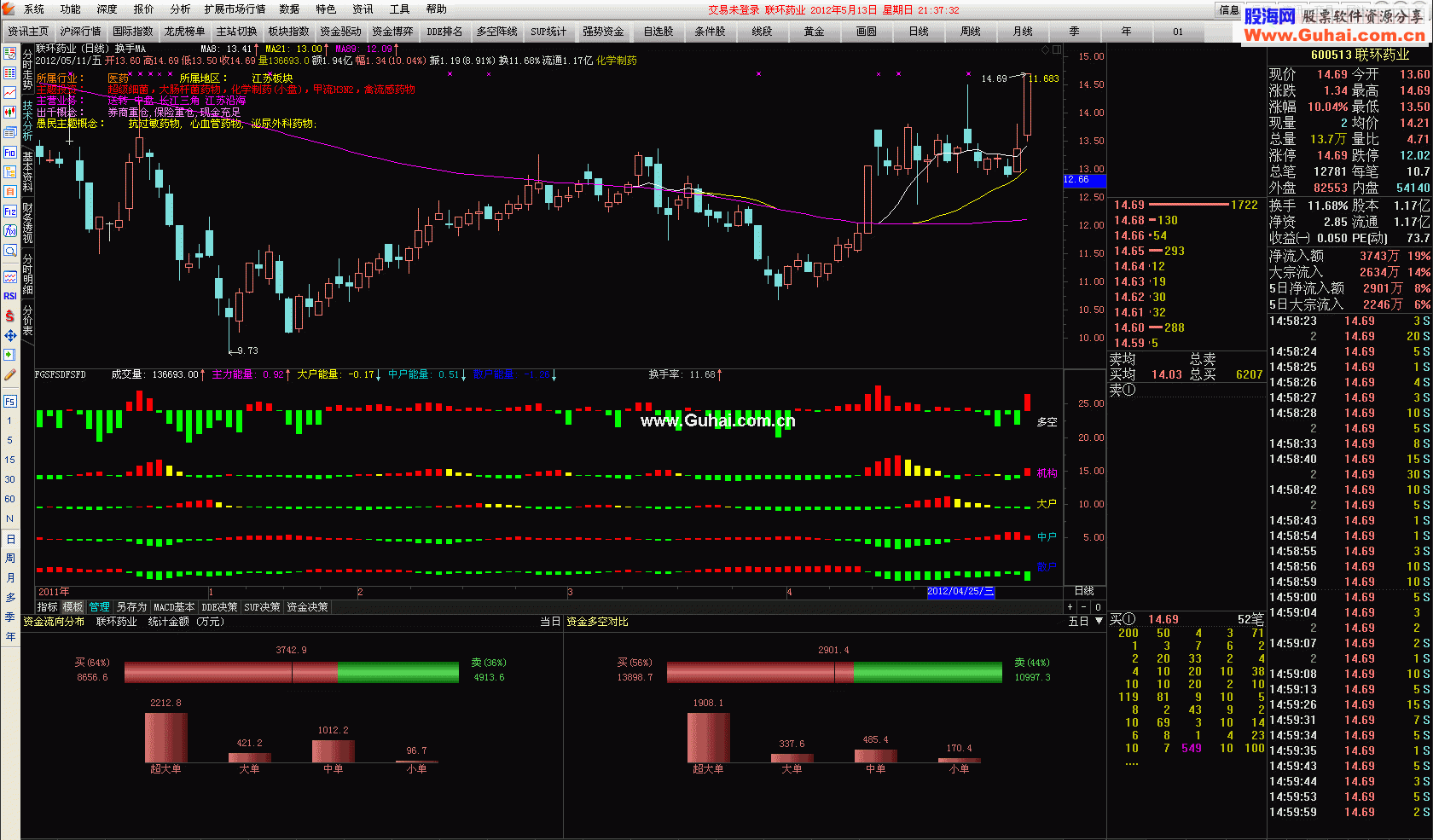Viewport: 1433px width, 840px height.
Task: Click the RSI indicator icon
Action: (x=10, y=296)
